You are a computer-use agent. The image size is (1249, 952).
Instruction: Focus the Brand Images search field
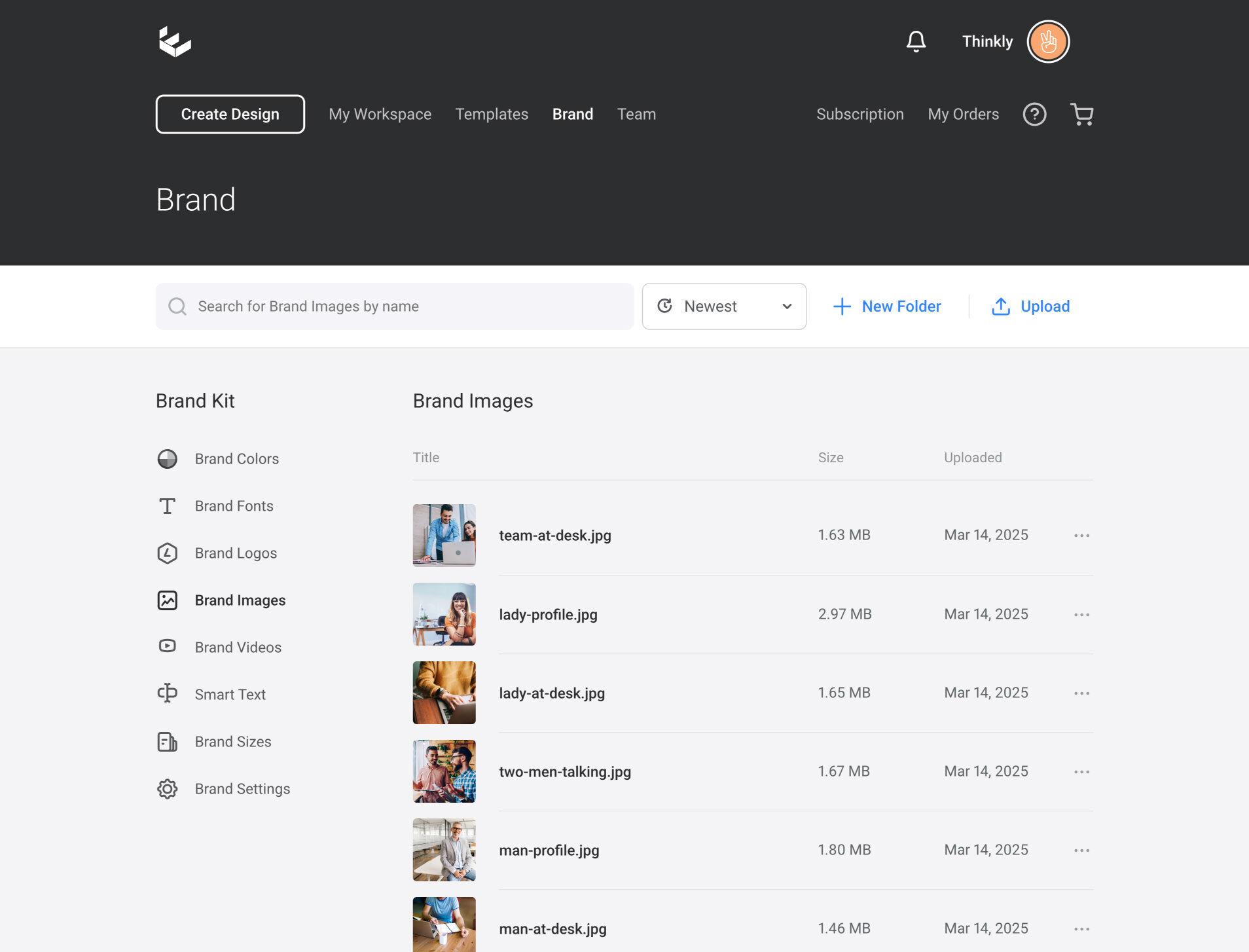tap(395, 306)
